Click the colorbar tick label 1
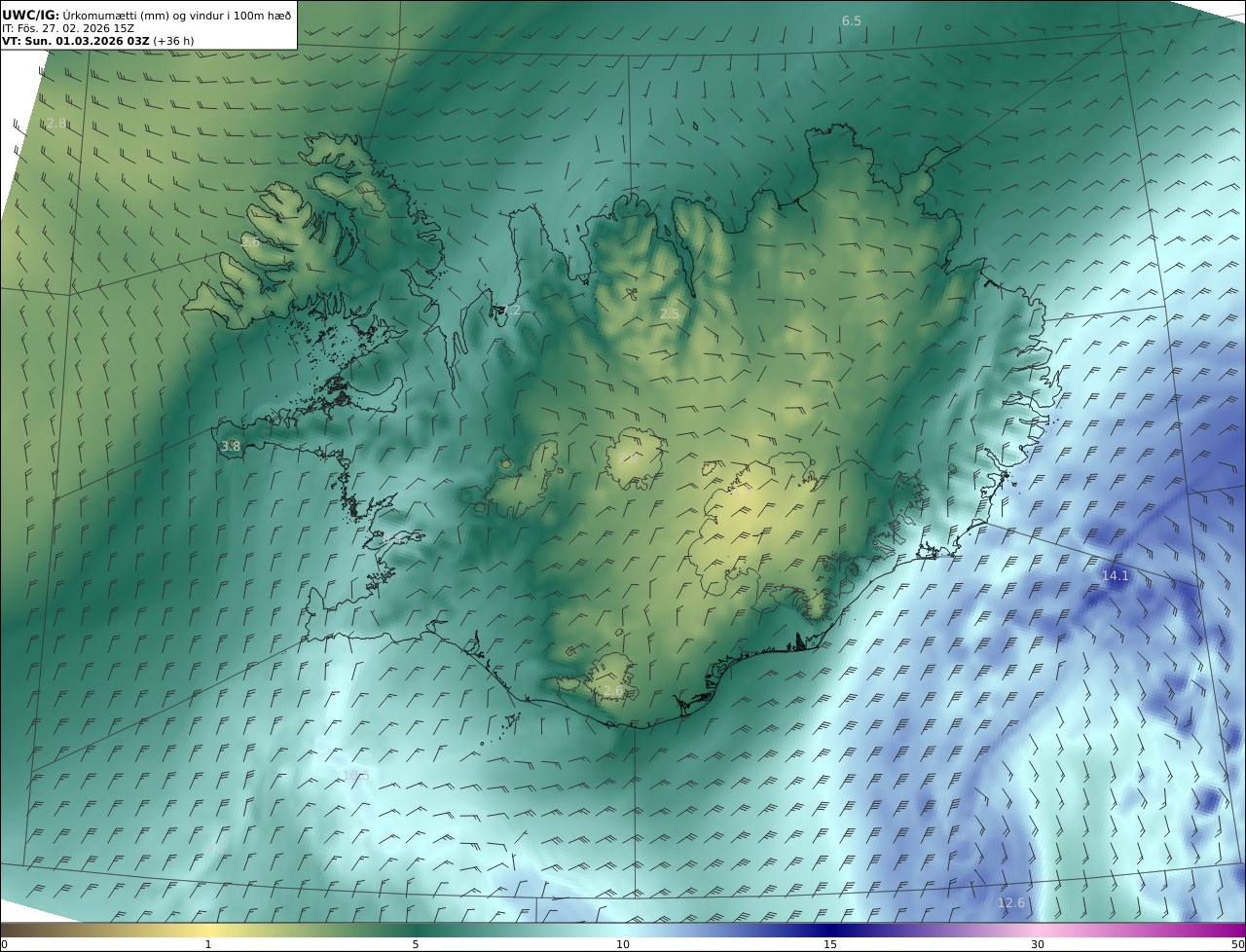 [x=207, y=944]
